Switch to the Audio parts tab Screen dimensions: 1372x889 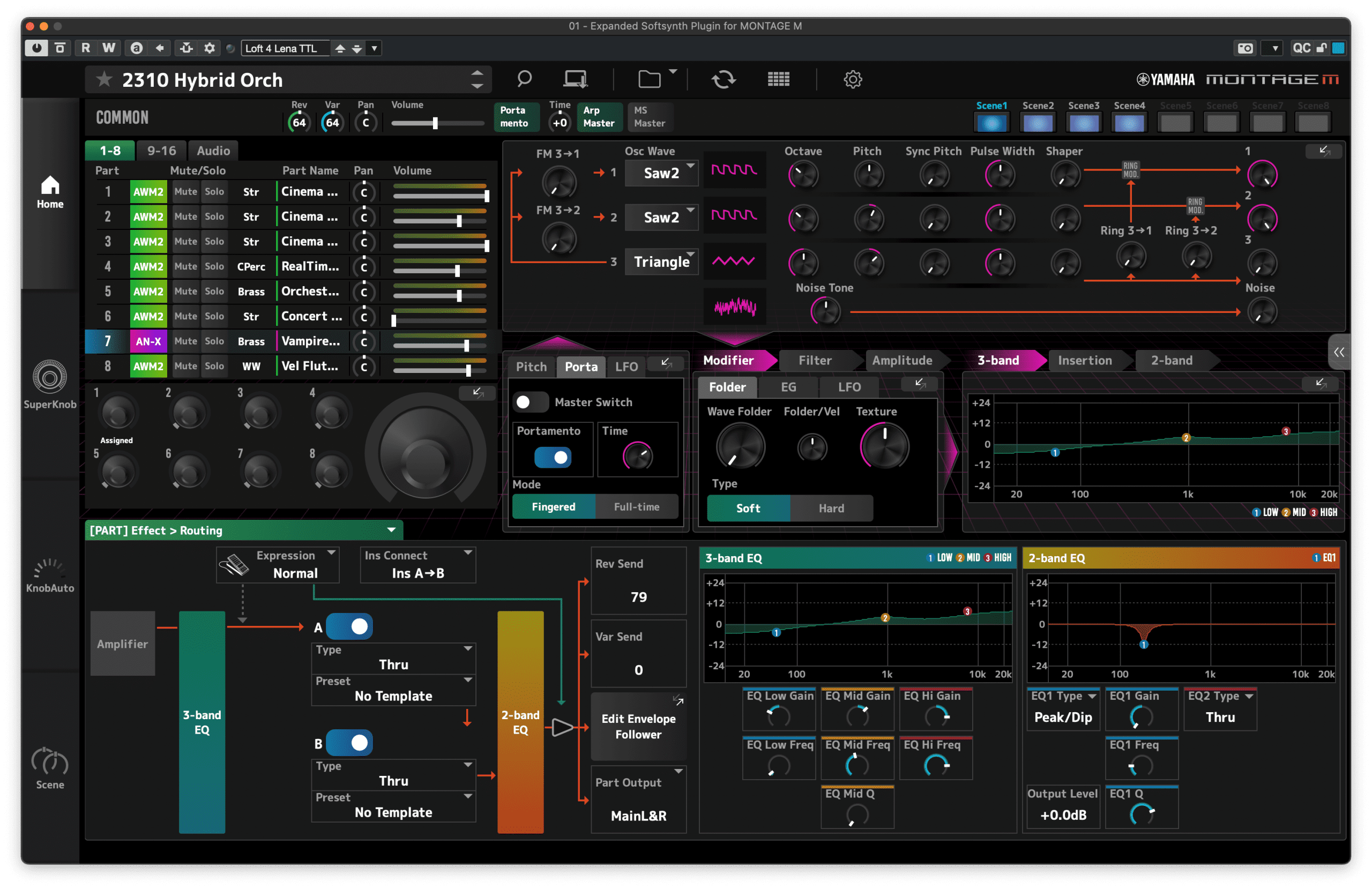coord(213,151)
